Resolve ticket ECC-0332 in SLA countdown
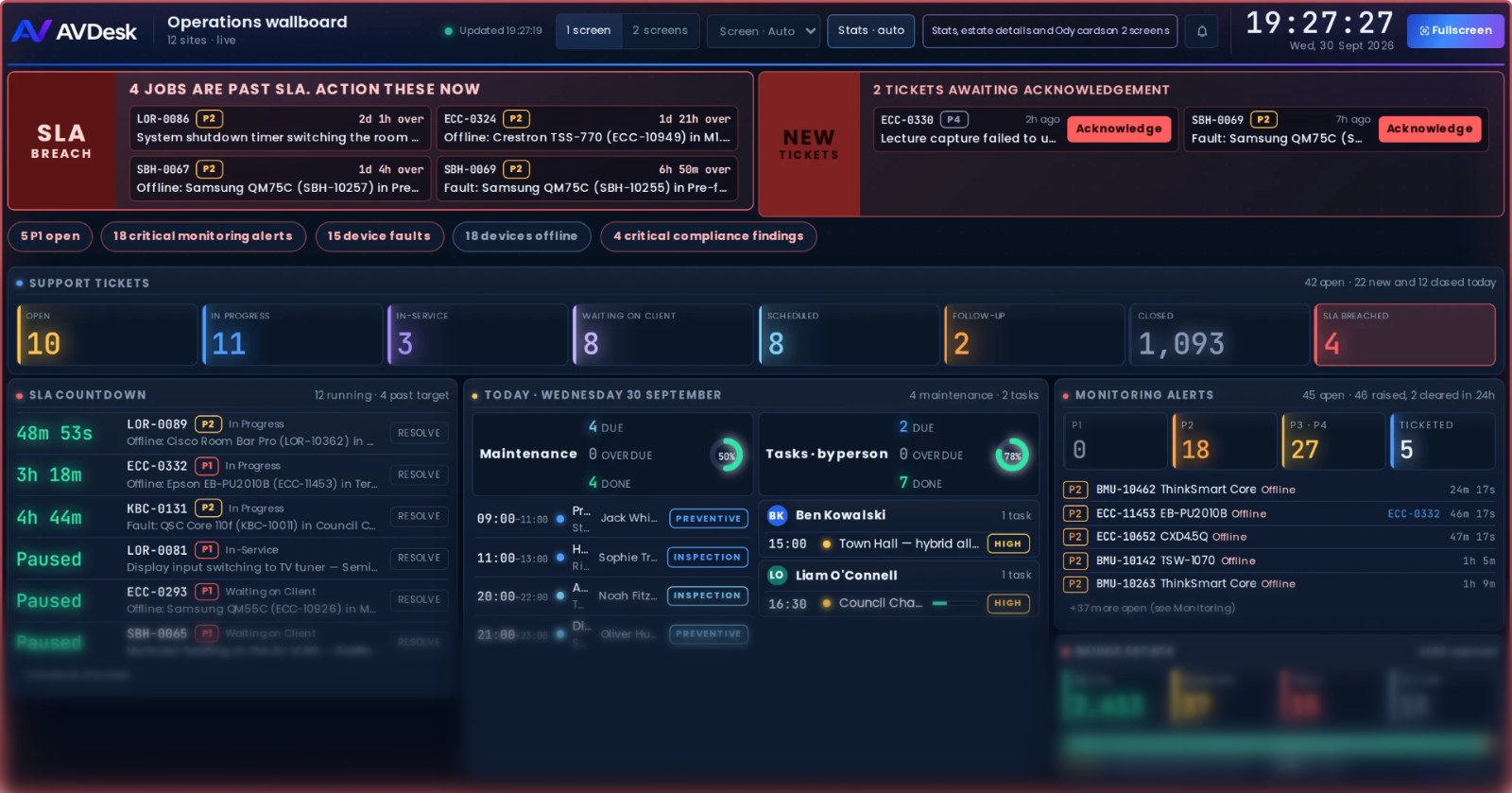The width and height of the screenshot is (1512, 793). [x=419, y=474]
